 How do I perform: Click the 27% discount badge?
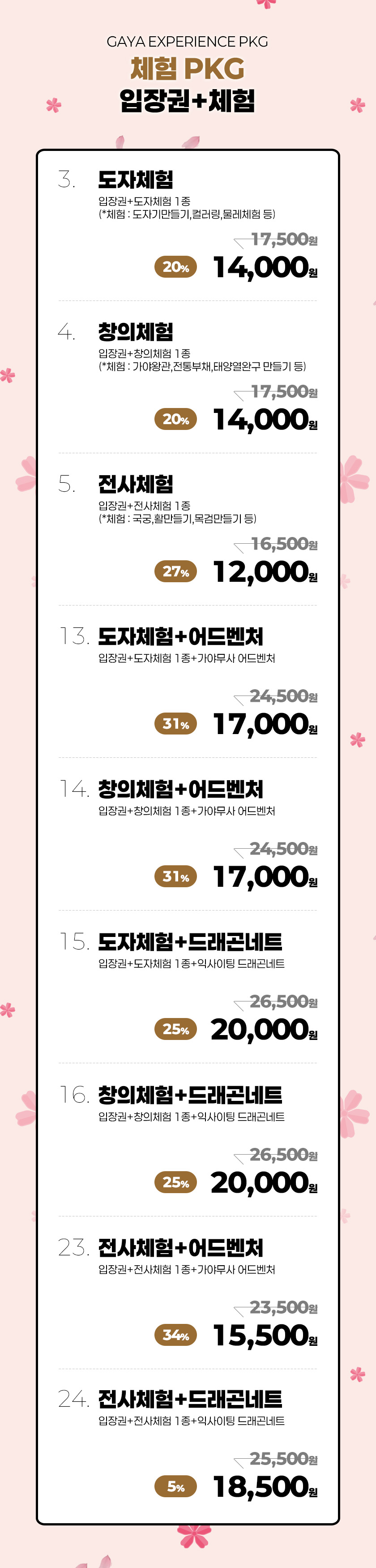[175, 571]
